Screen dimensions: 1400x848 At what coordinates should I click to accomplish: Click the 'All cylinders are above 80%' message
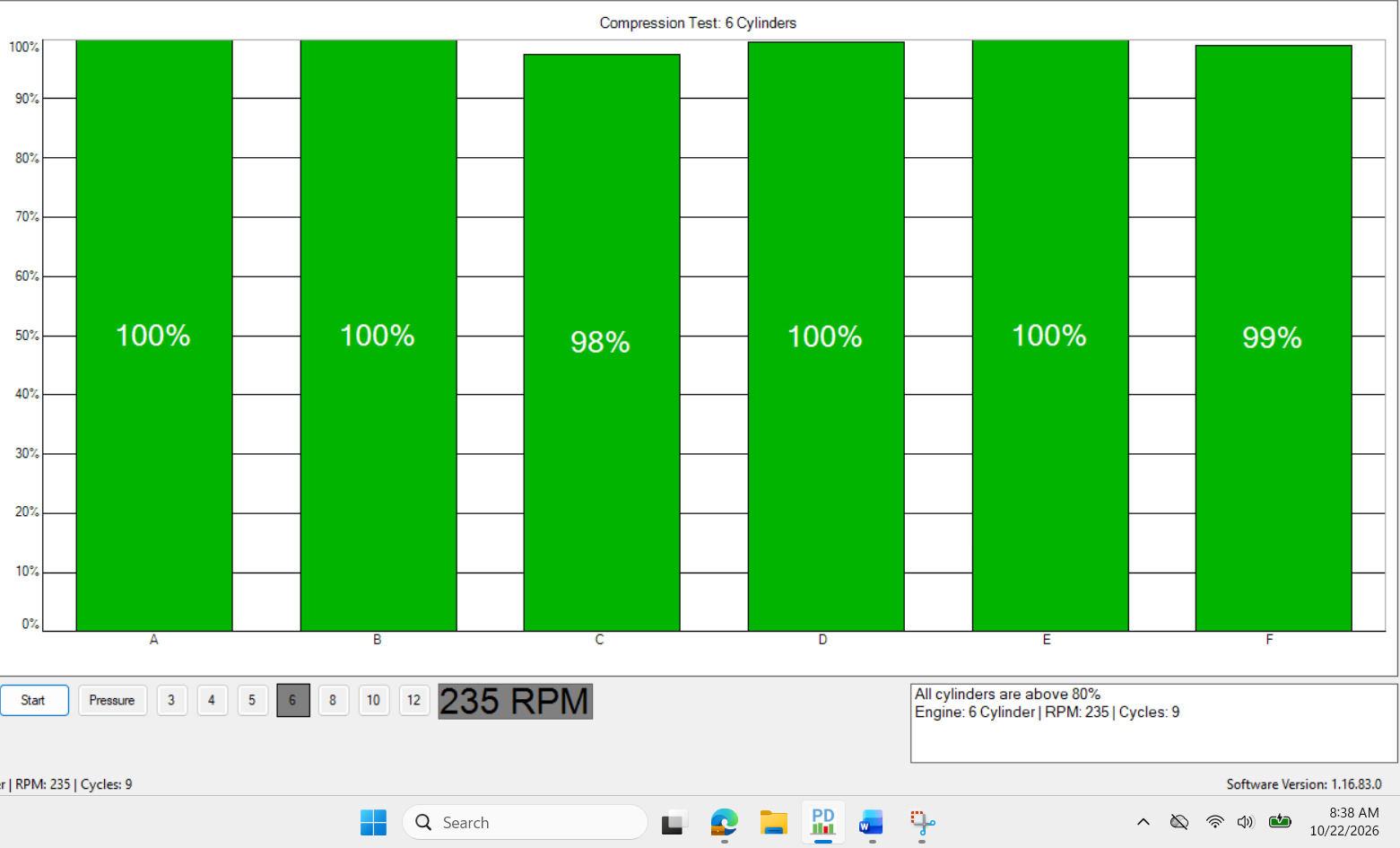(x=1007, y=695)
